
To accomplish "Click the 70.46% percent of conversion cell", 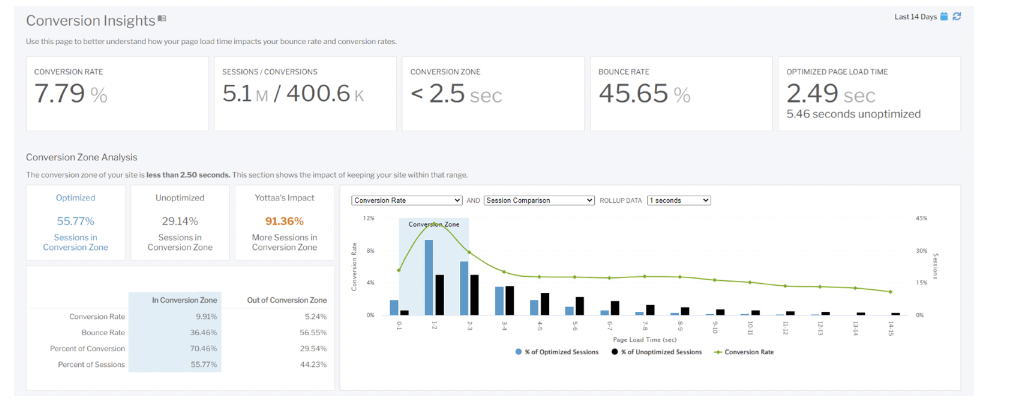I will (x=205, y=349).
